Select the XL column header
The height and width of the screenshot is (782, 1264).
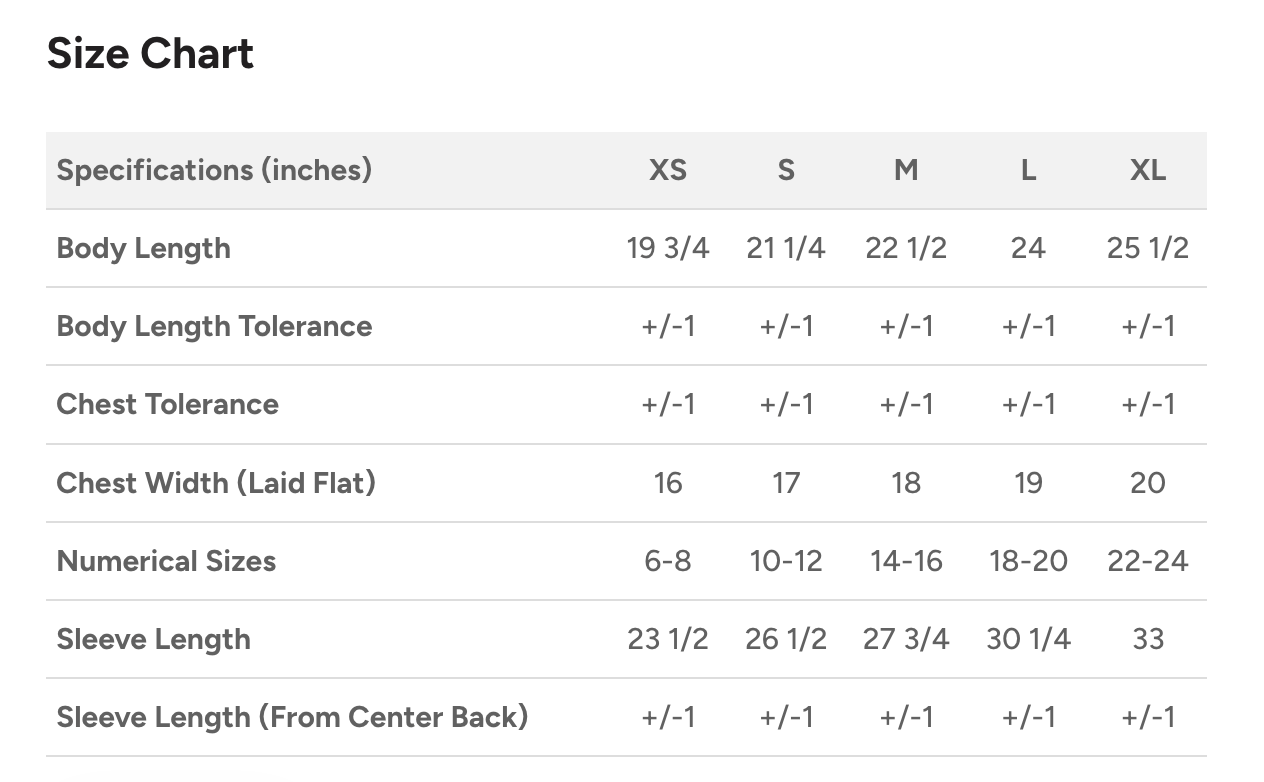(1148, 170)
